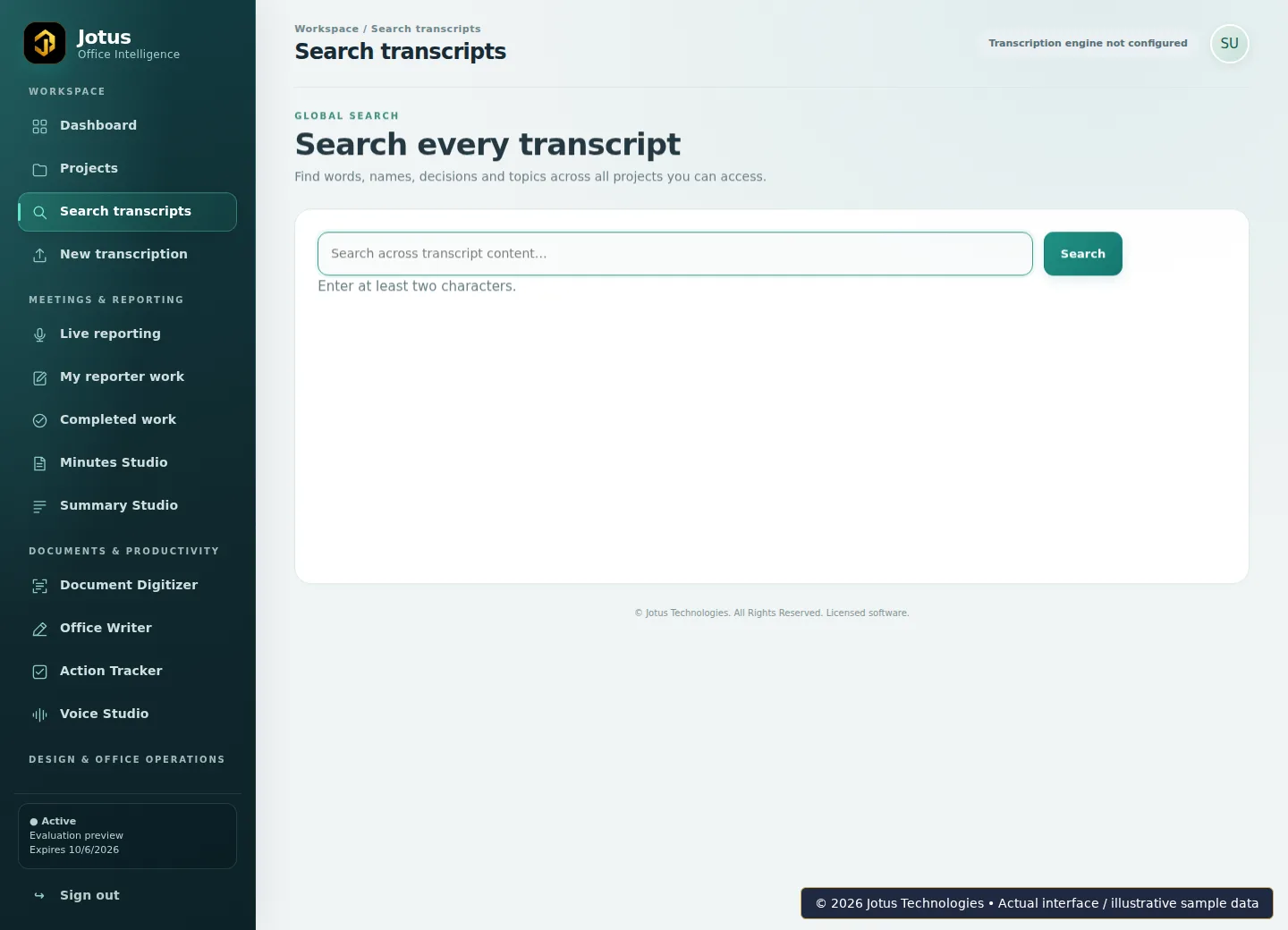Viewport: 1288px width, 930px height.
Task: Click the teal Search button
Action: 1082,254
